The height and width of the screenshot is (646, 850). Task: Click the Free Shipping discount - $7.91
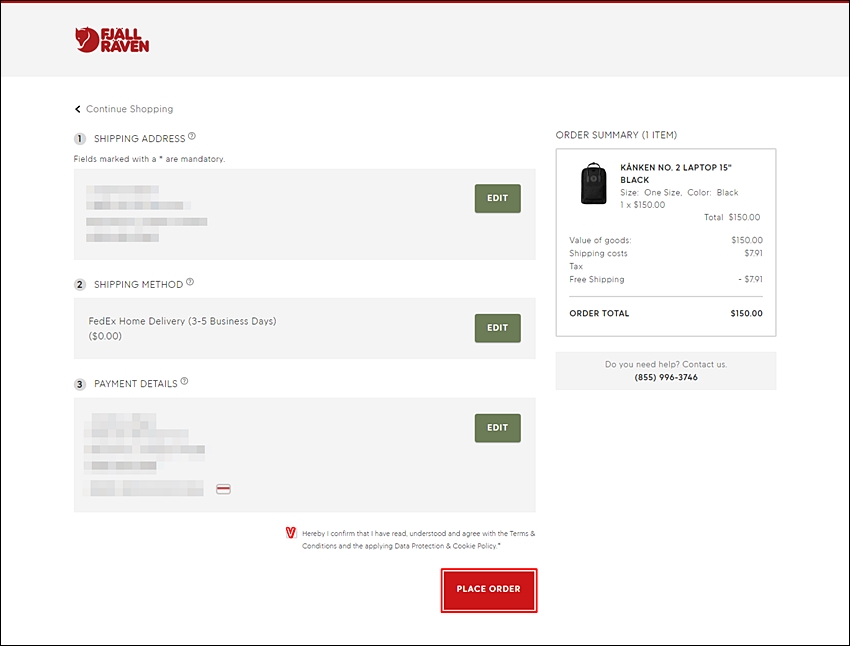click(x=750, y=279)
